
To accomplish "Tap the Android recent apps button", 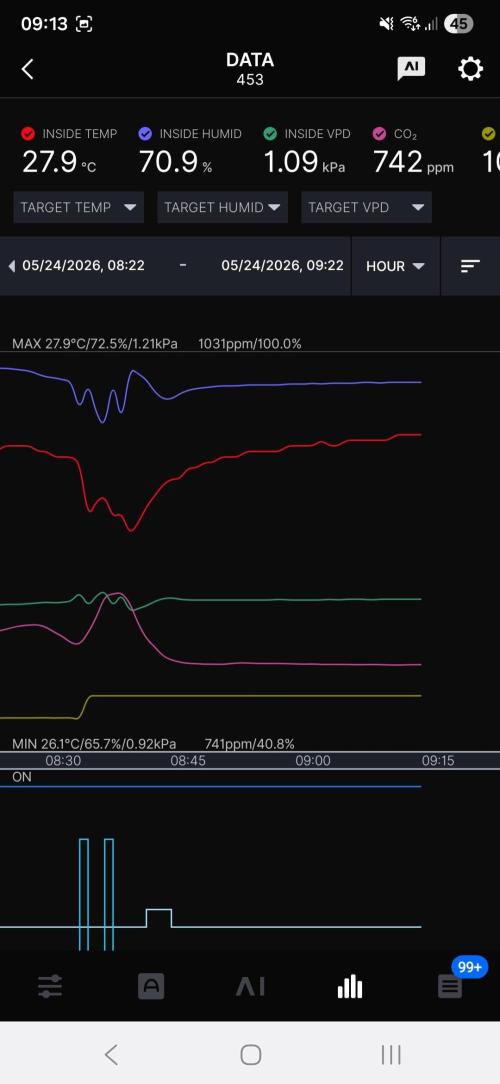I will coord(391,1054).
